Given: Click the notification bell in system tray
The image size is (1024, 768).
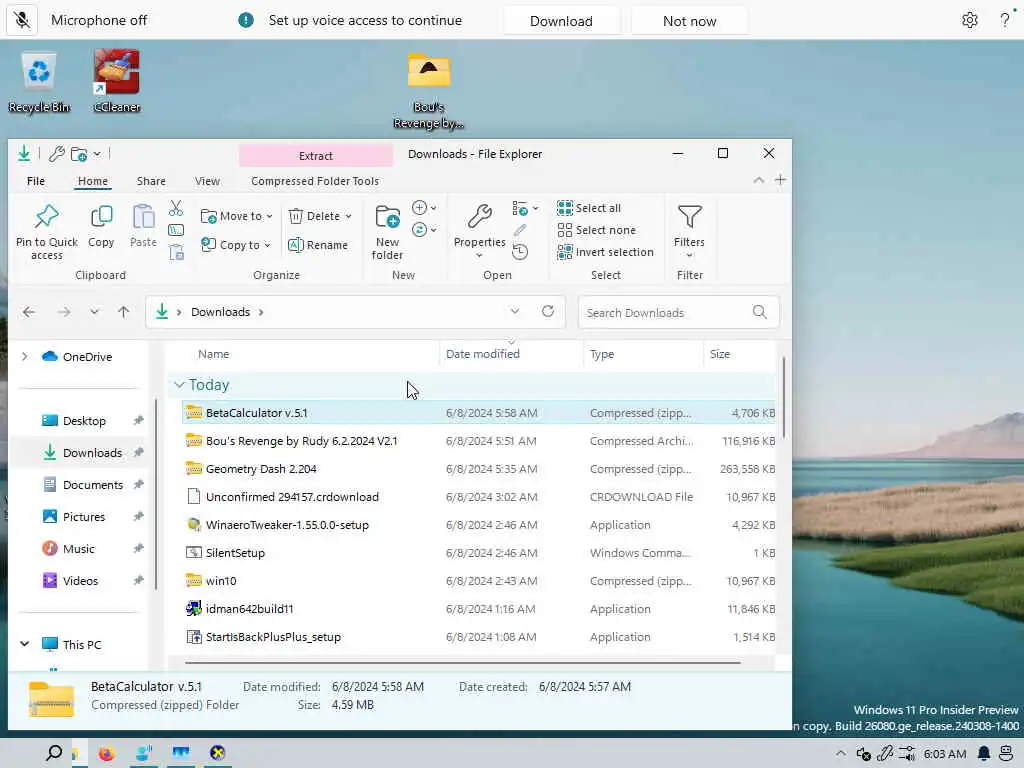Looking at the screenshot, I should click(984, 754).
